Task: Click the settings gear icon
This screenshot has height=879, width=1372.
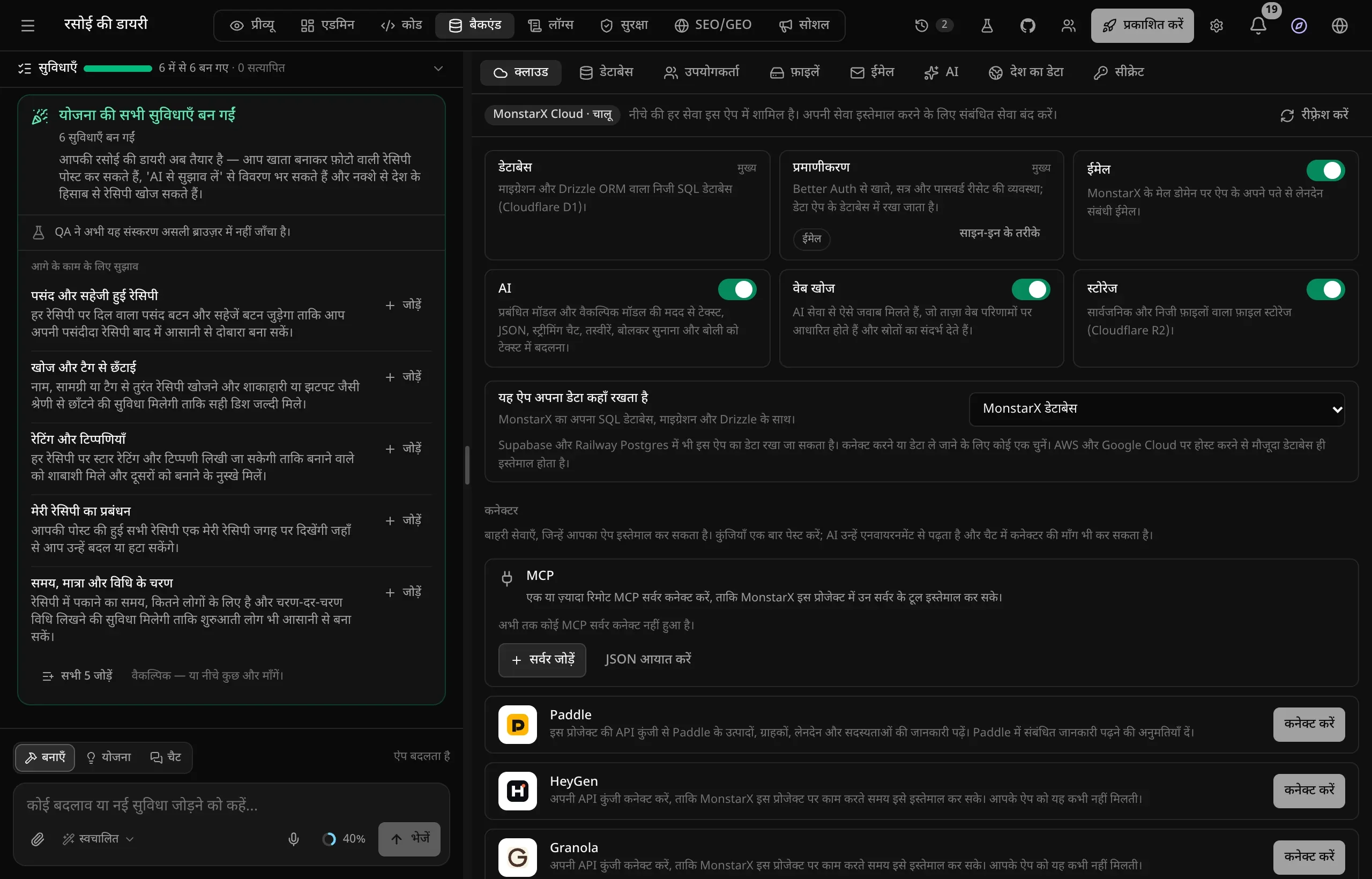Action: coord(1216,25)
